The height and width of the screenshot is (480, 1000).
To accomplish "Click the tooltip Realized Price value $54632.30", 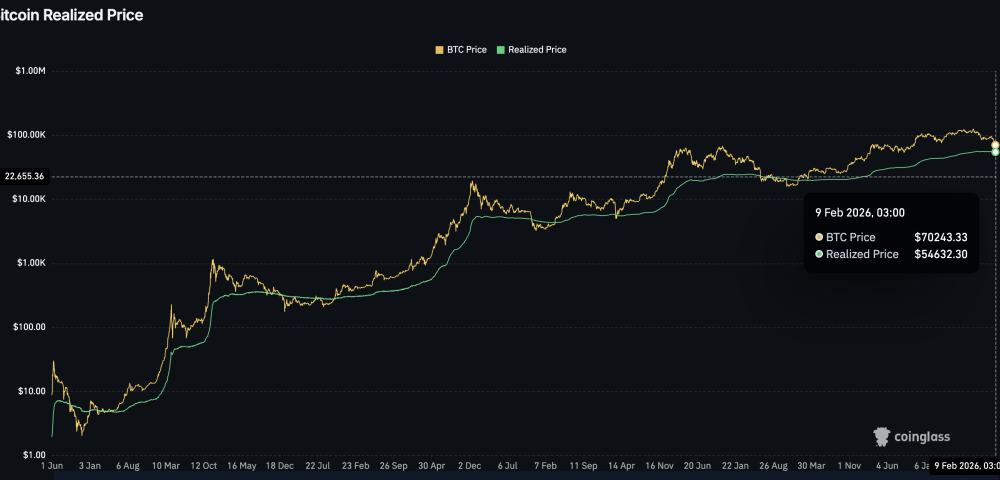I will coord(941,254).
